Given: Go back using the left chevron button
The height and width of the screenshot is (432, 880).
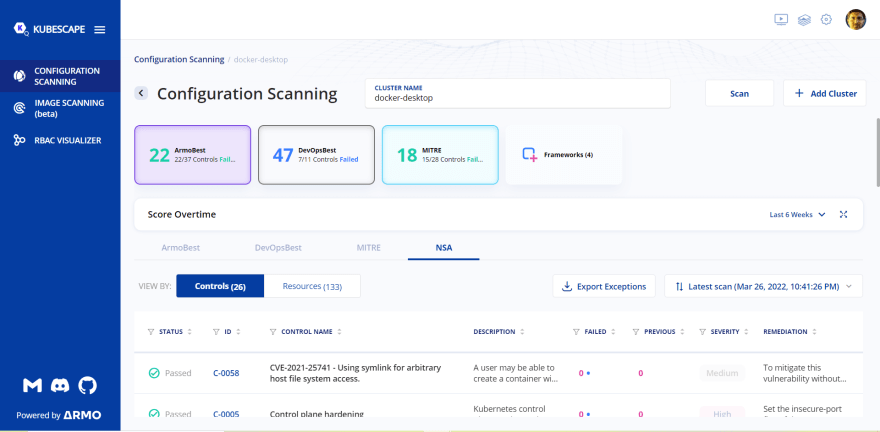Looking at the screenshot, I should point(141,94).
